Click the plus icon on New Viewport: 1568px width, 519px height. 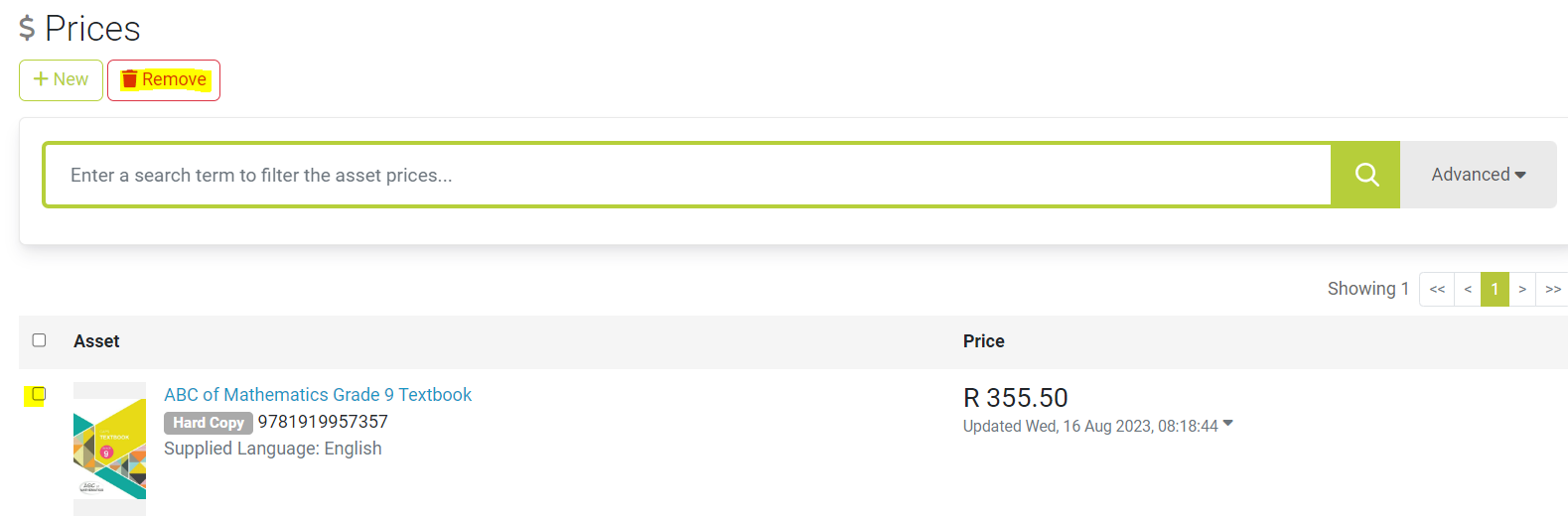[41, 79]
